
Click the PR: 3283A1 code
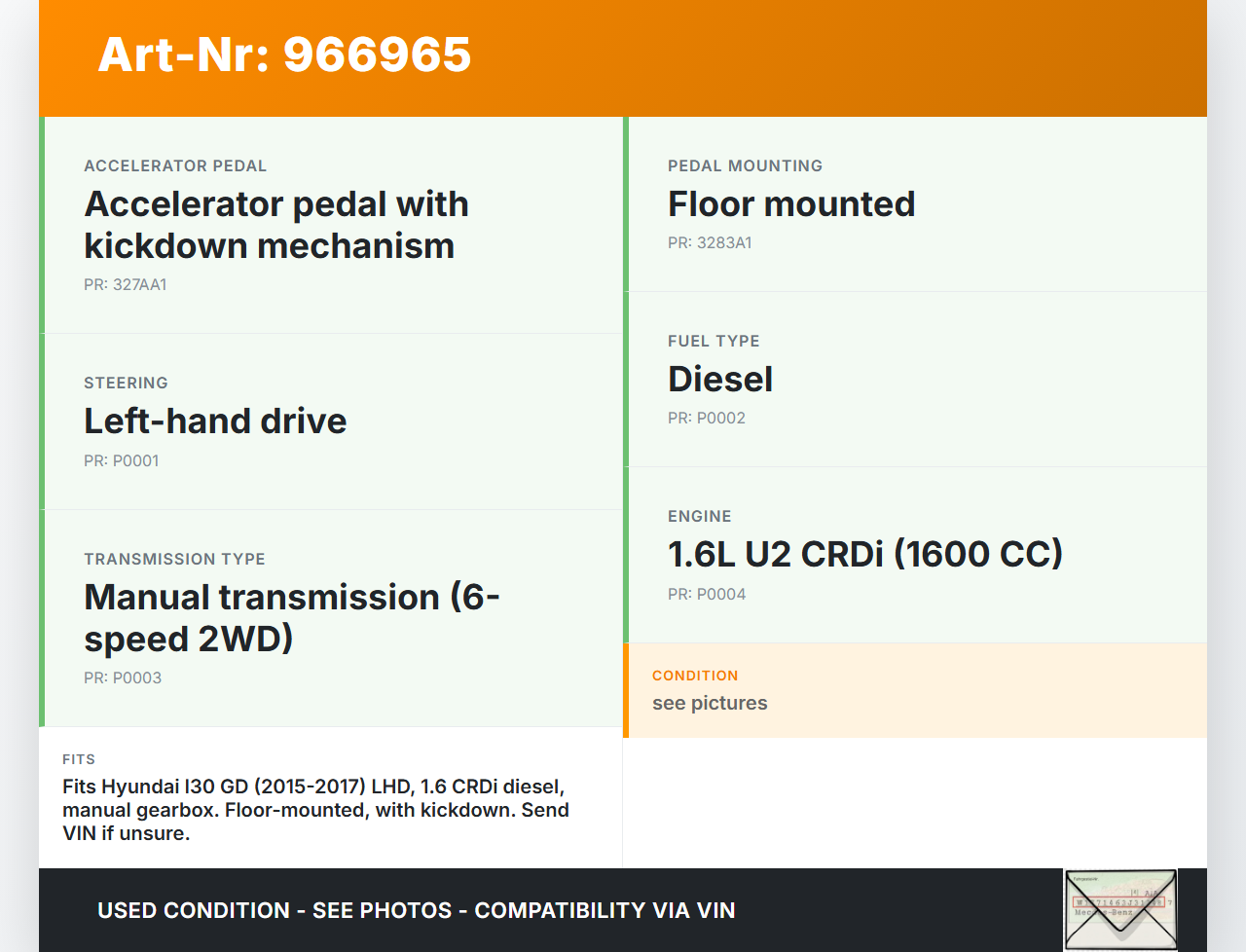[x=710, y=242]
